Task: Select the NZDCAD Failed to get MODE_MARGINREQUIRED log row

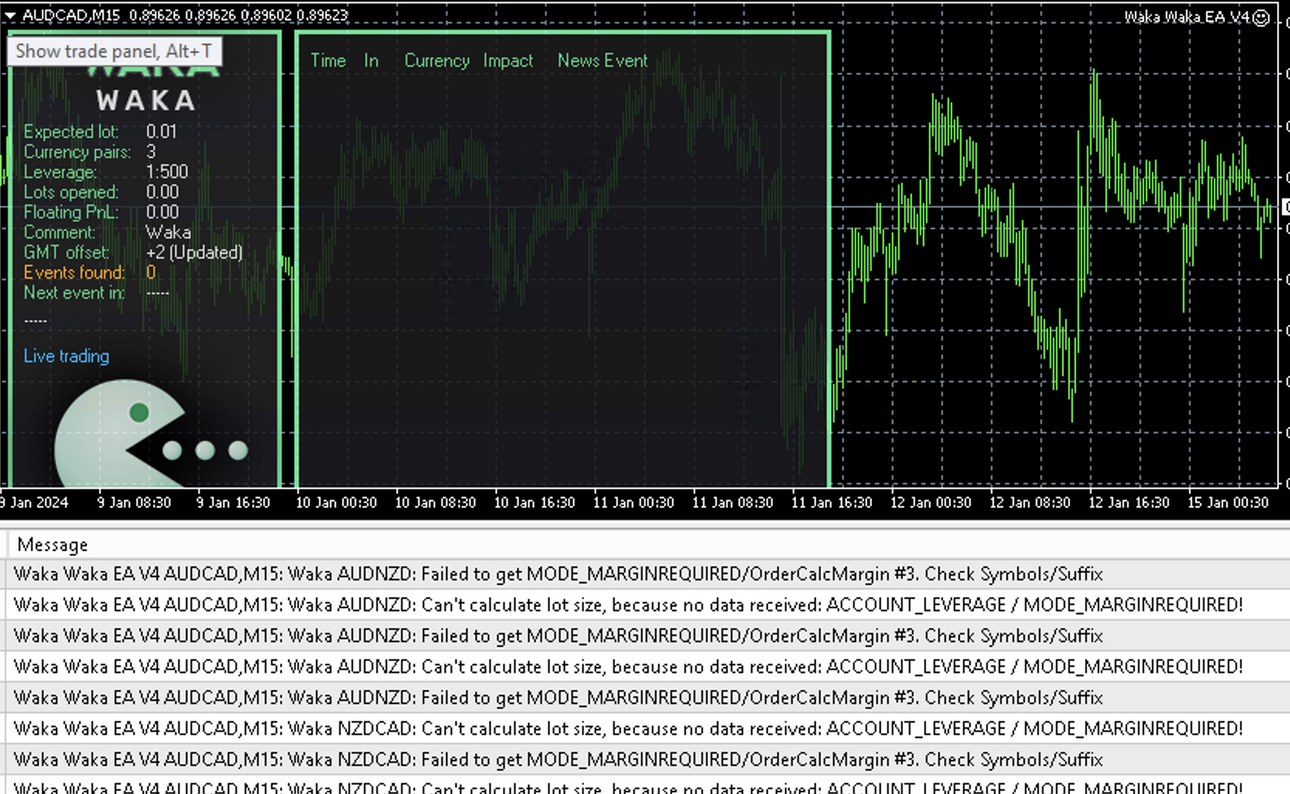Action: pyautogui.click(x=645, y=760)
